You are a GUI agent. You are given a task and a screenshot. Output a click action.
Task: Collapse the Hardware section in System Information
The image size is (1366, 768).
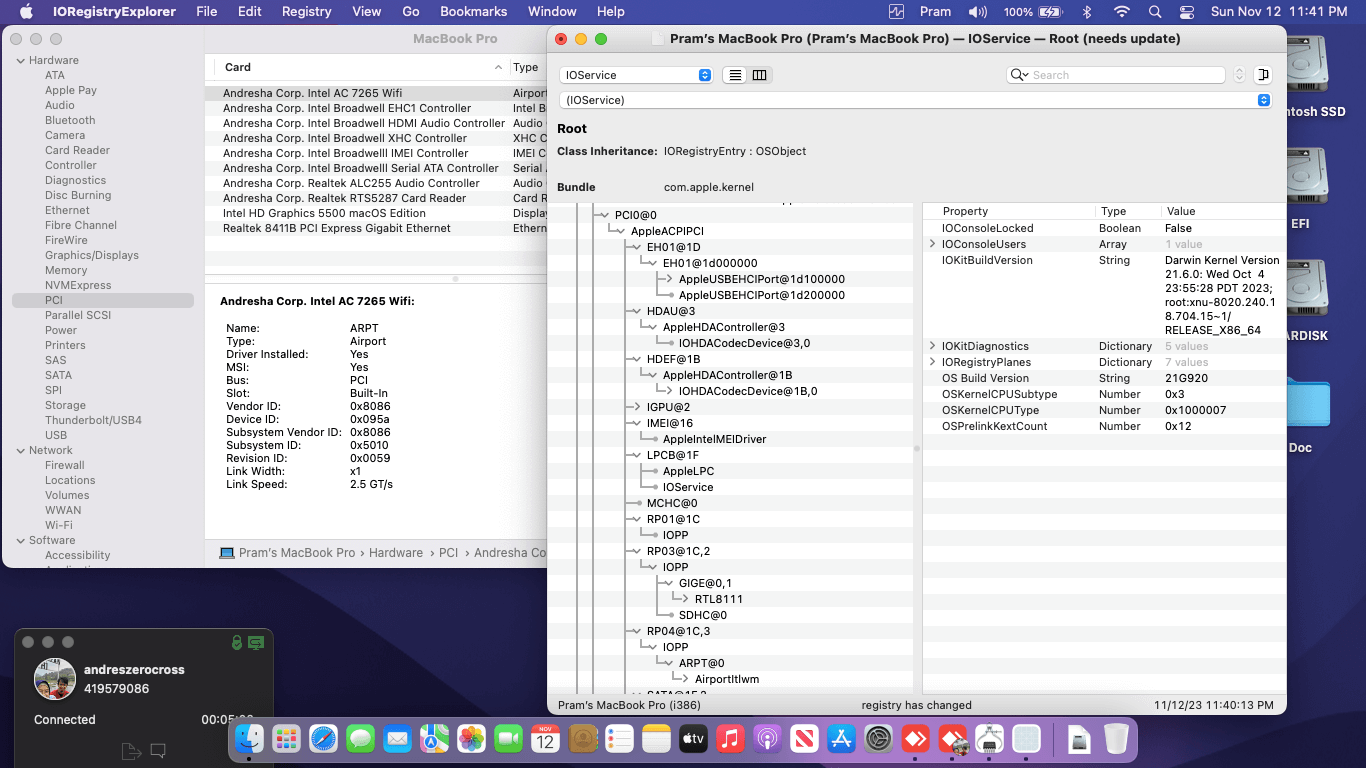[20, 60]
